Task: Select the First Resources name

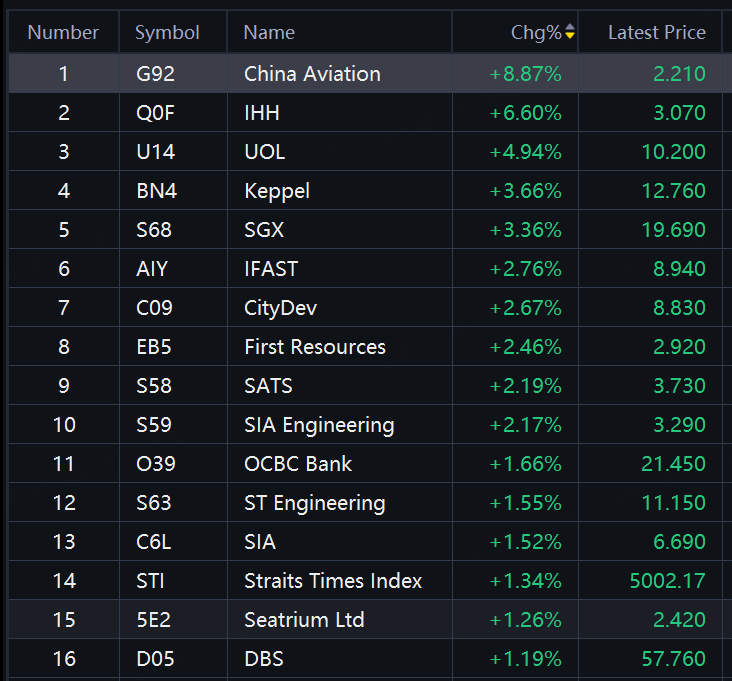Action: click(x=315, y=347)
